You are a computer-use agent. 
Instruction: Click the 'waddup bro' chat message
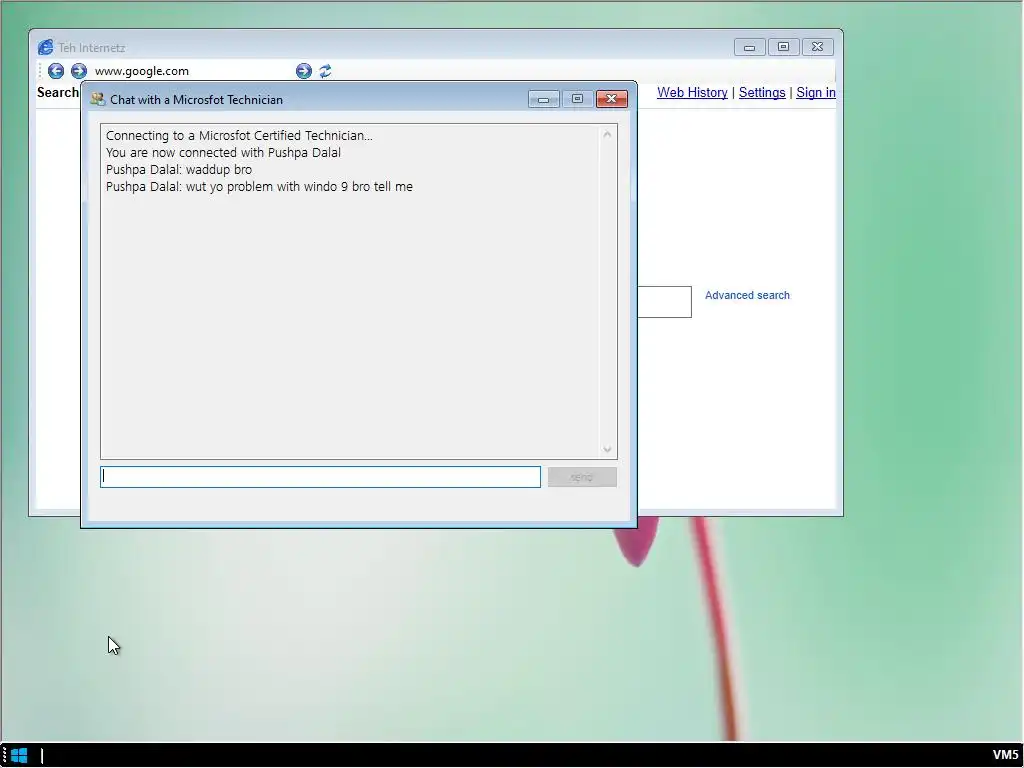coord(179,170)
